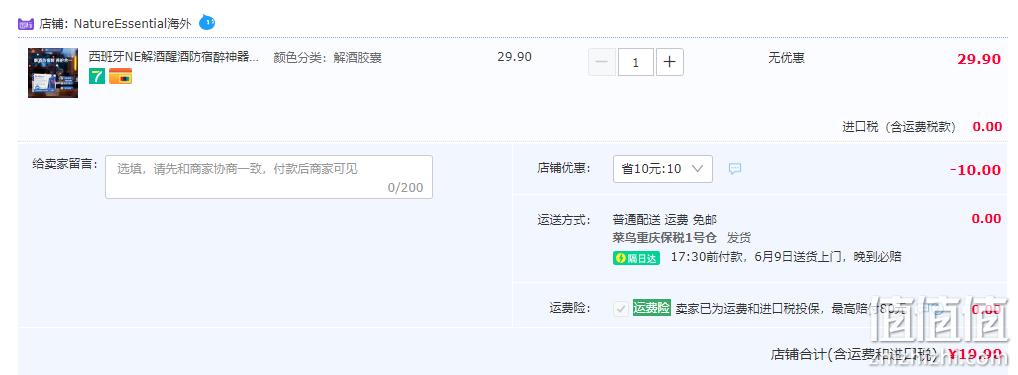This screenshot has width=1018, height=375.
Task: Click the green 7-day return badge
Action: pos(97,77)
